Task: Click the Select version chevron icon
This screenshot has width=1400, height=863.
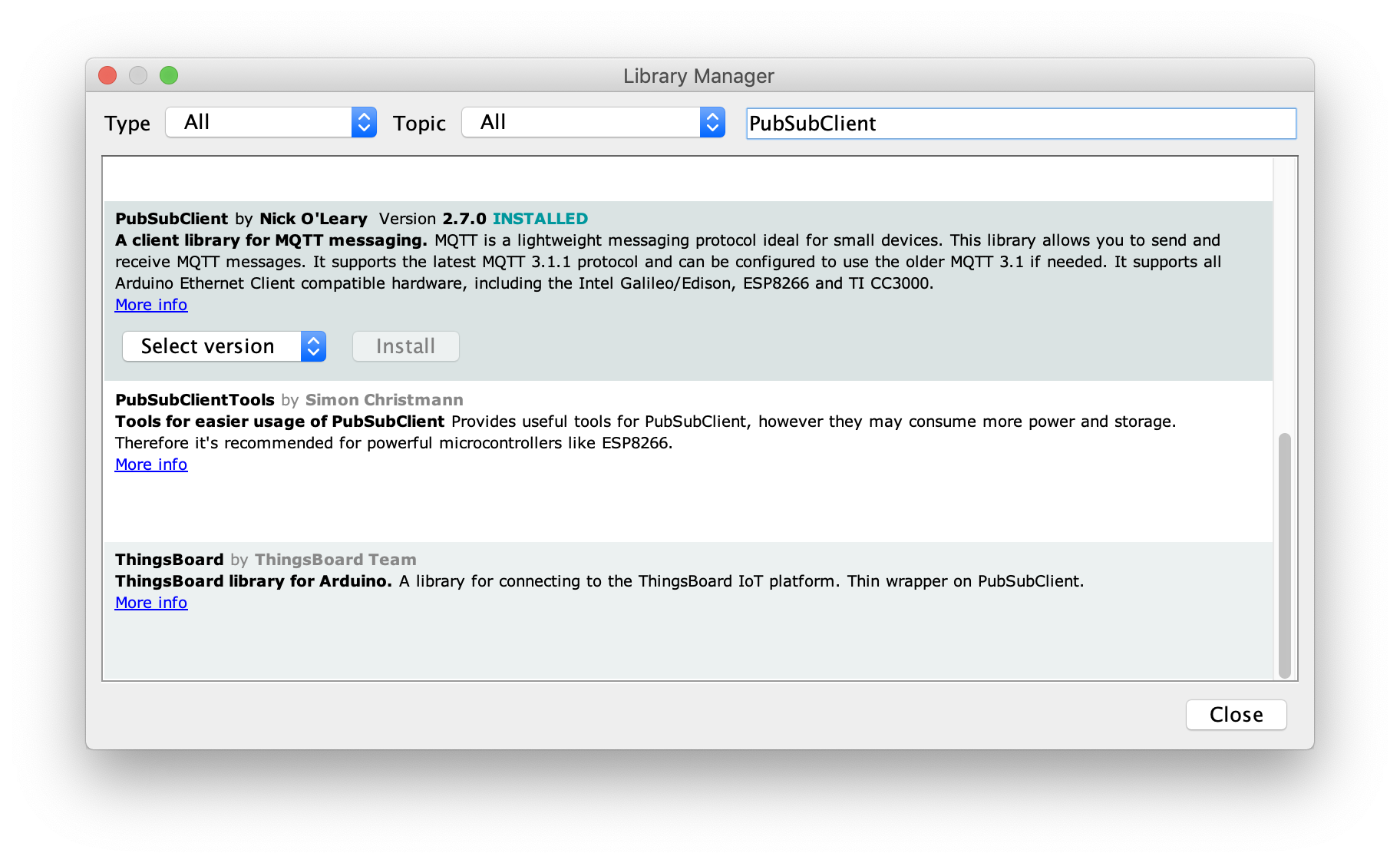Action: [x=312, y=346]
